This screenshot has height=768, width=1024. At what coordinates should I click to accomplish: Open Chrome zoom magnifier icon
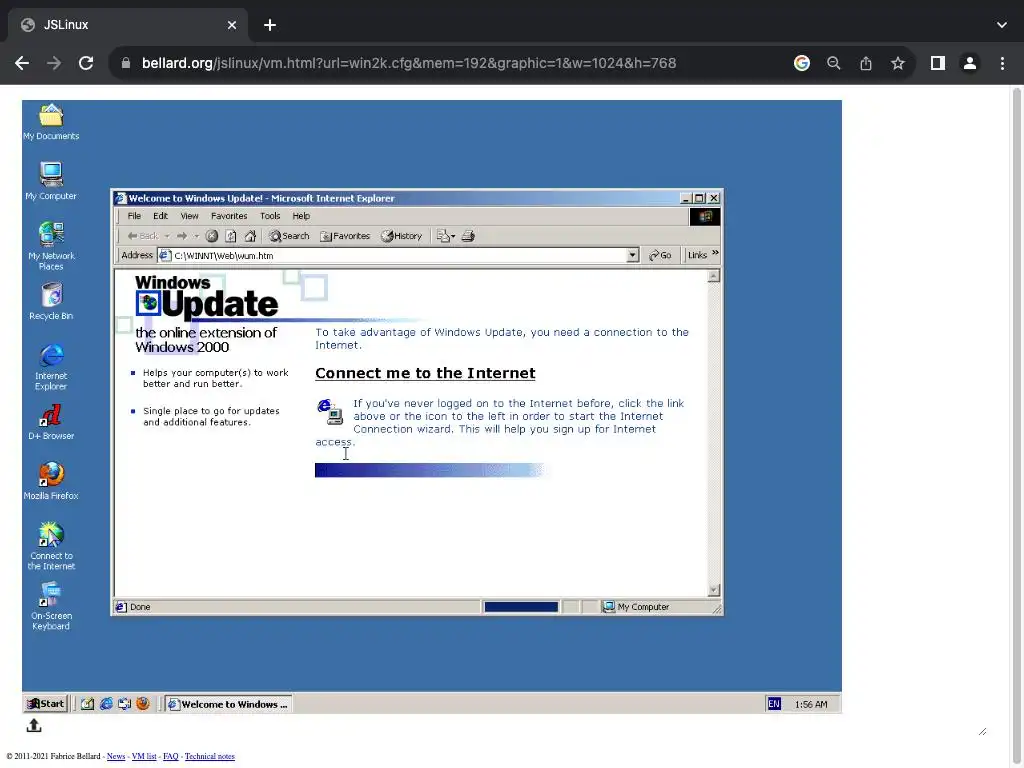coord(833,63)
